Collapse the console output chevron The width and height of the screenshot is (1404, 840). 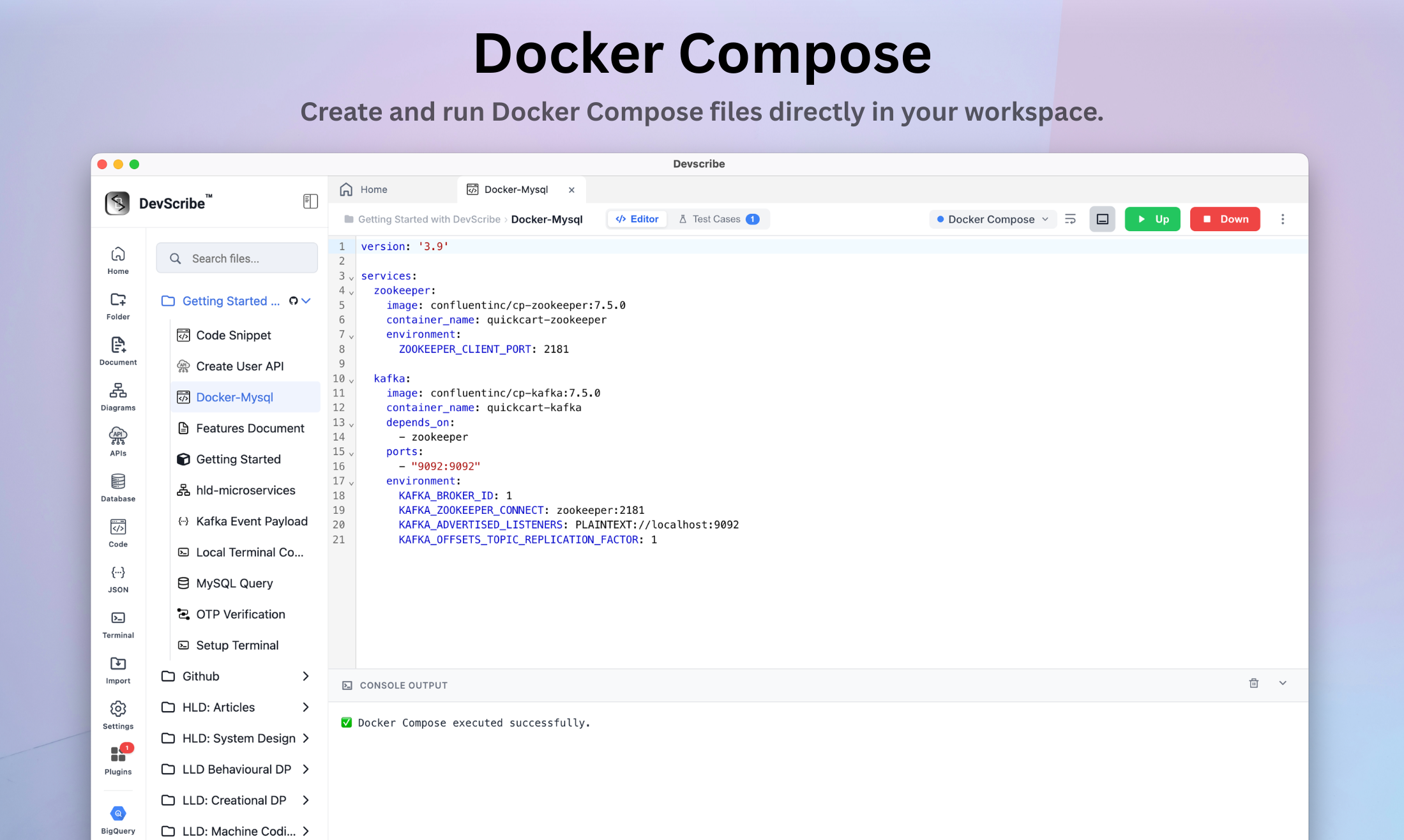click(x=1283, y=684)
